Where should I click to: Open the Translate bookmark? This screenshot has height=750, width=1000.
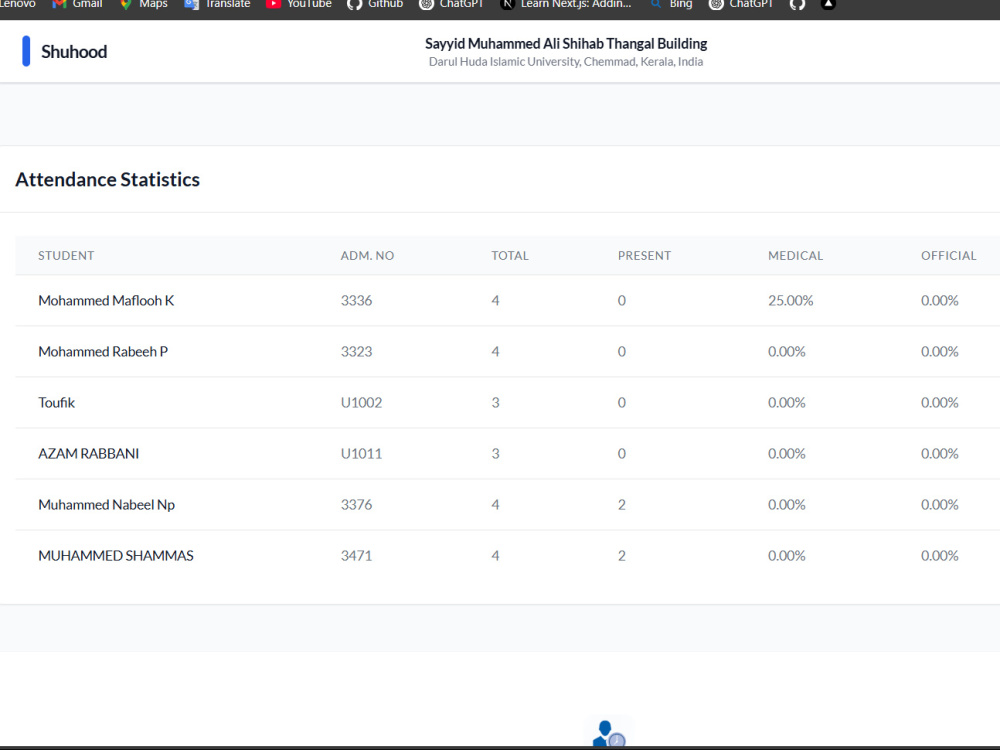tap(217, 4)
